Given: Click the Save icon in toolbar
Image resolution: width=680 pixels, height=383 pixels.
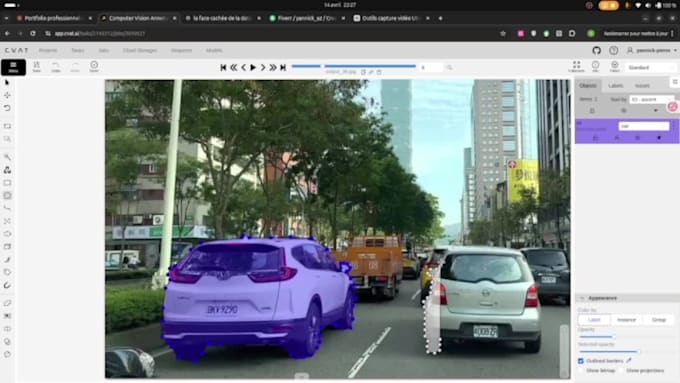Looking at the screenshot, I should pyautogui.click(x=36, y=67).
